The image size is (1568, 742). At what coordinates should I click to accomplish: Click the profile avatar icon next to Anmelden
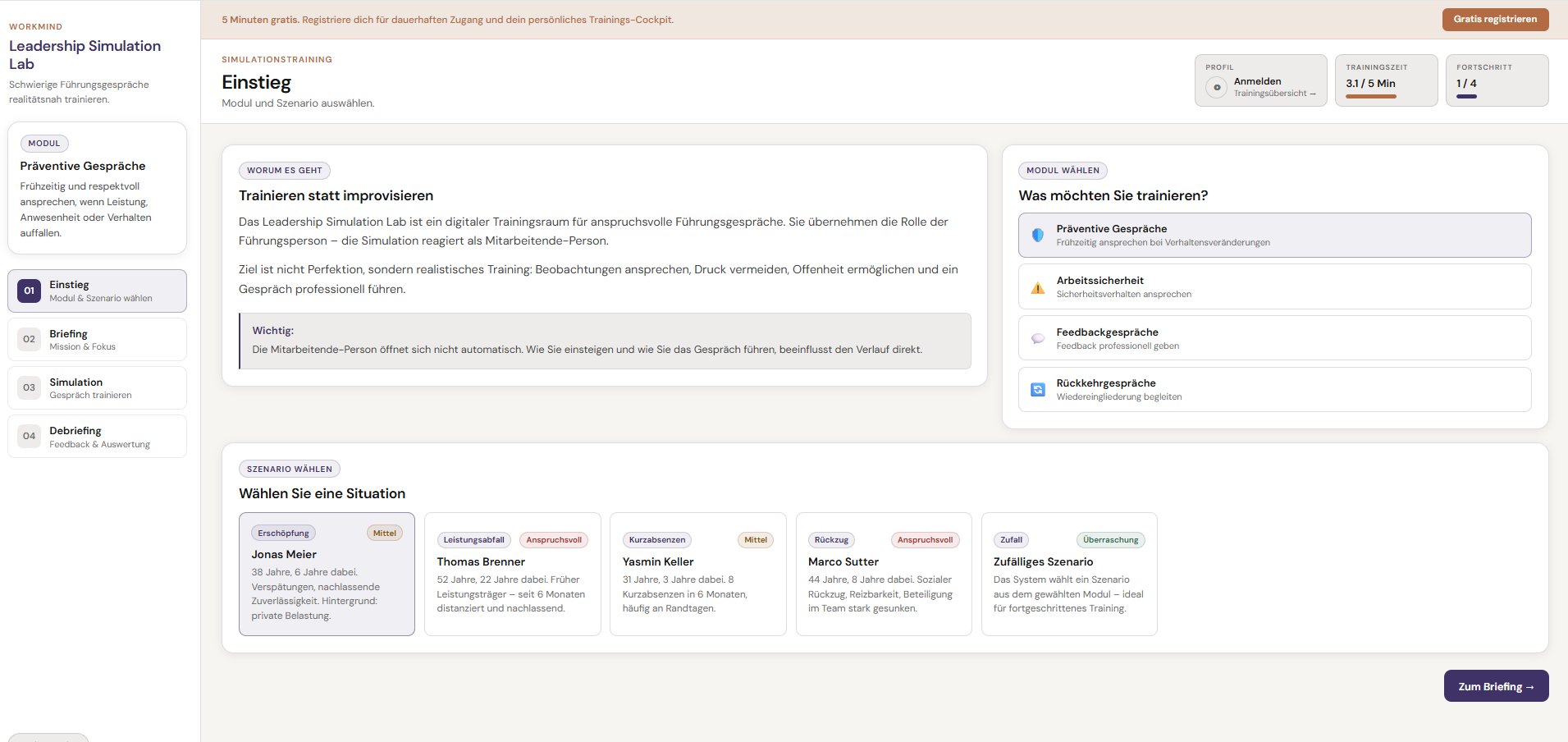(1217, 87)
